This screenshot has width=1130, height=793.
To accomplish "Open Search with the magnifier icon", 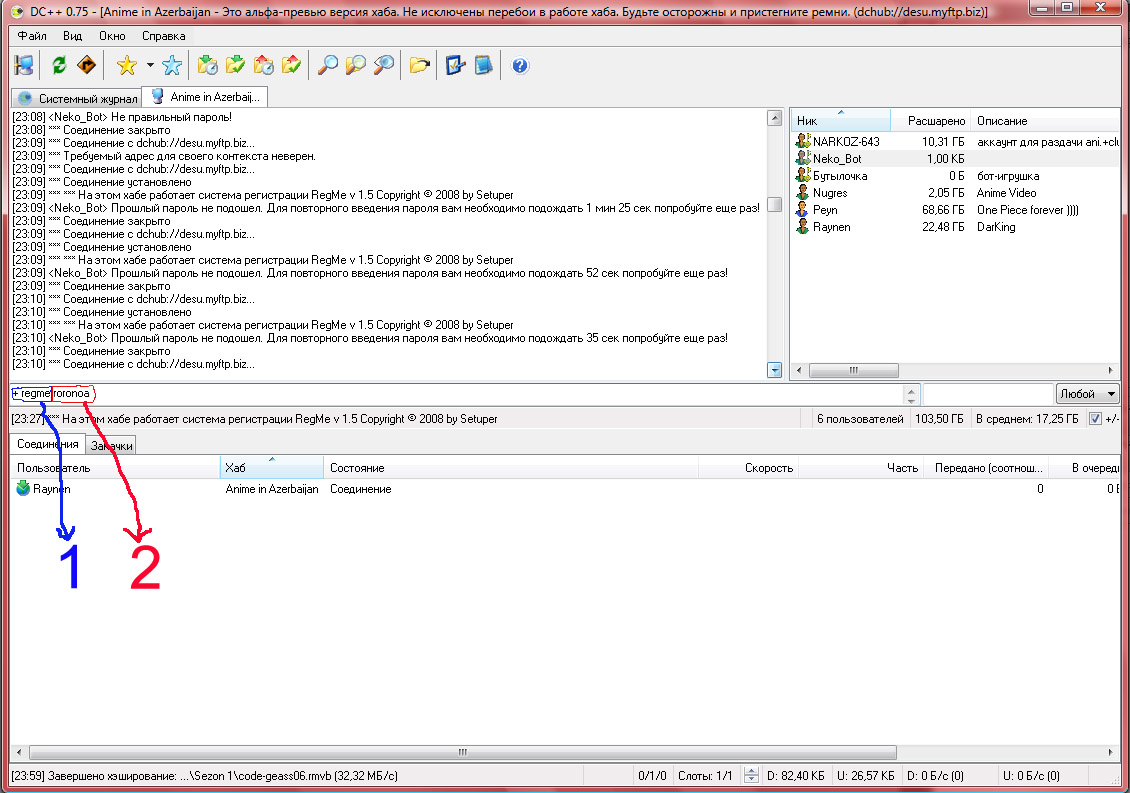I will 328,66.
